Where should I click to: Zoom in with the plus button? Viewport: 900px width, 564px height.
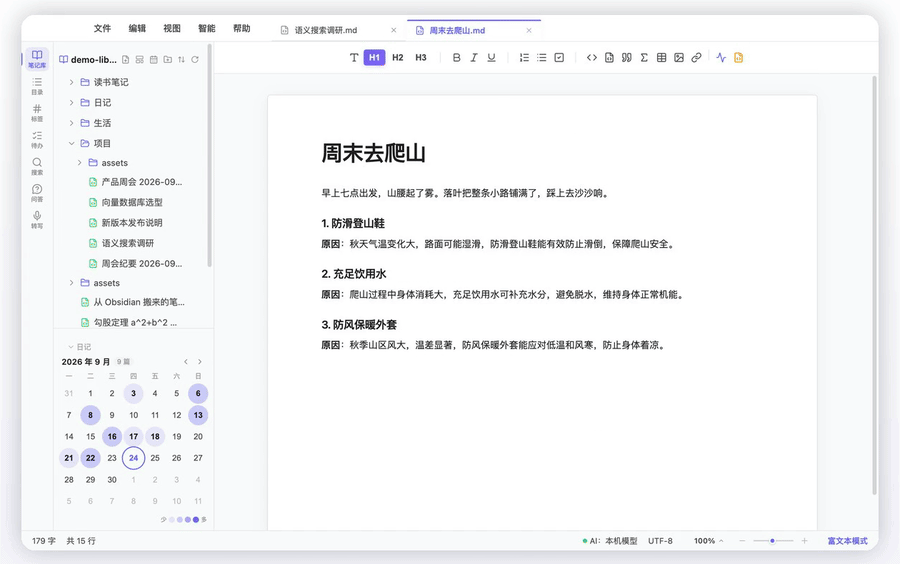(x=804, y=541)
